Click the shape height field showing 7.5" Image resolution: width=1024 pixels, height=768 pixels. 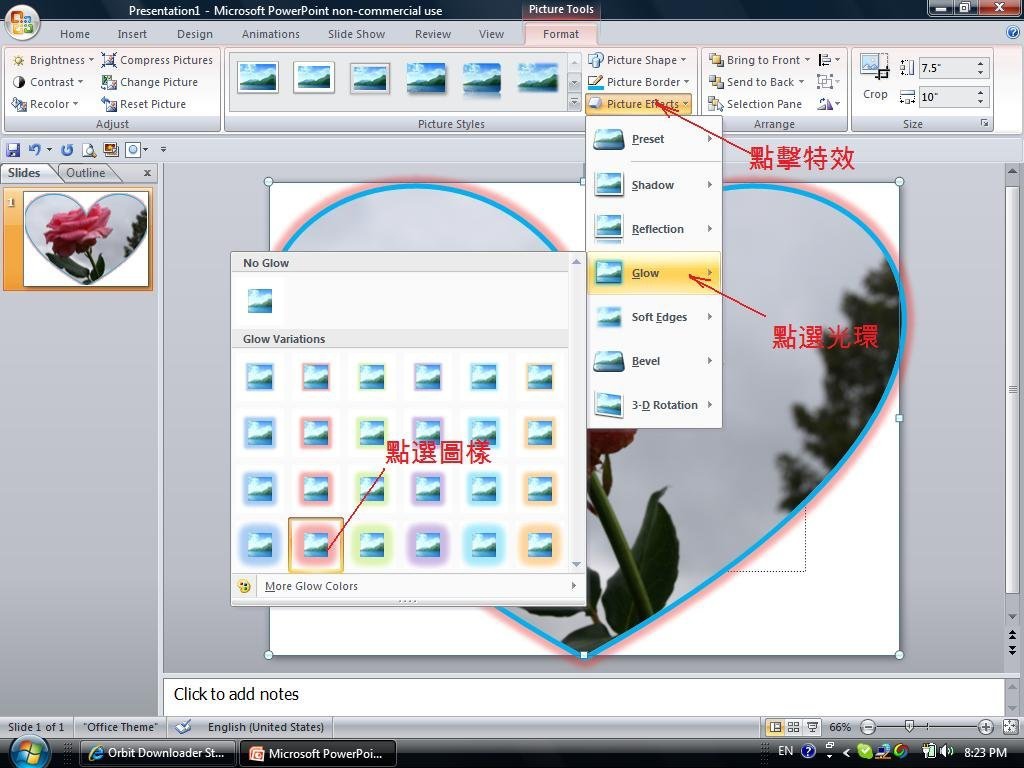click(947, 68)
